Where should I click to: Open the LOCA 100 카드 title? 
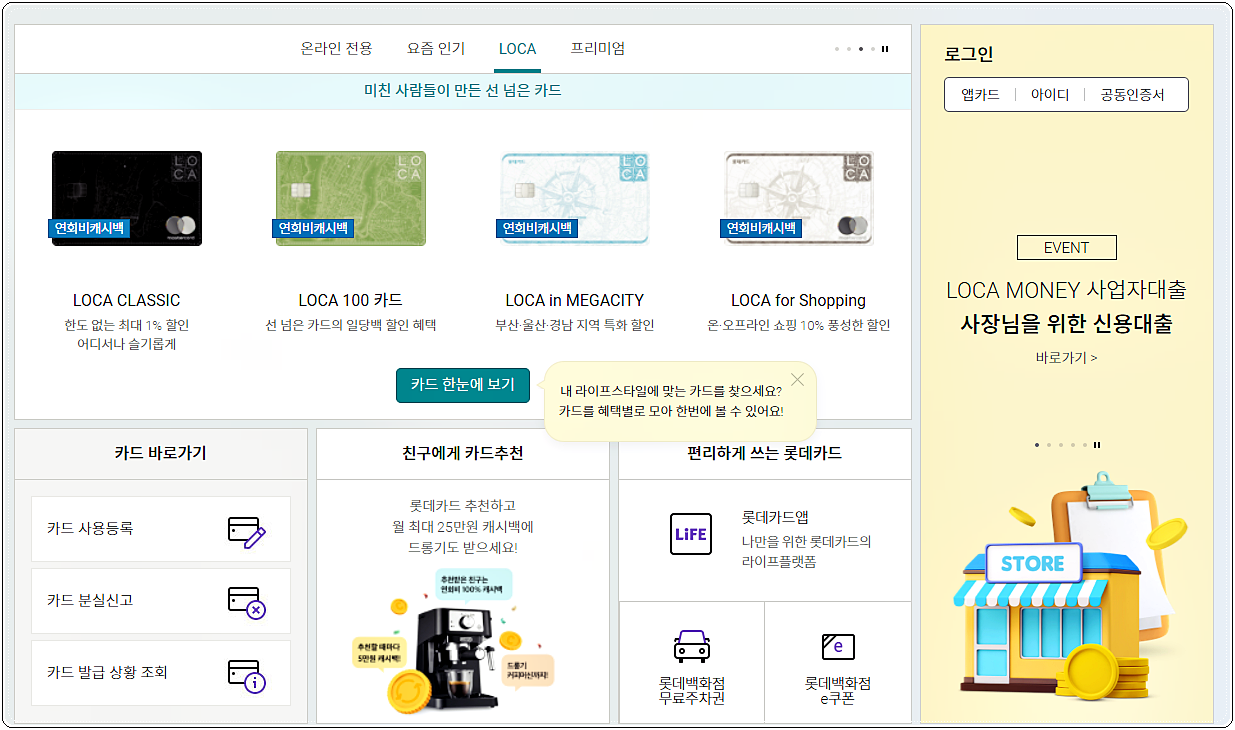351,300
